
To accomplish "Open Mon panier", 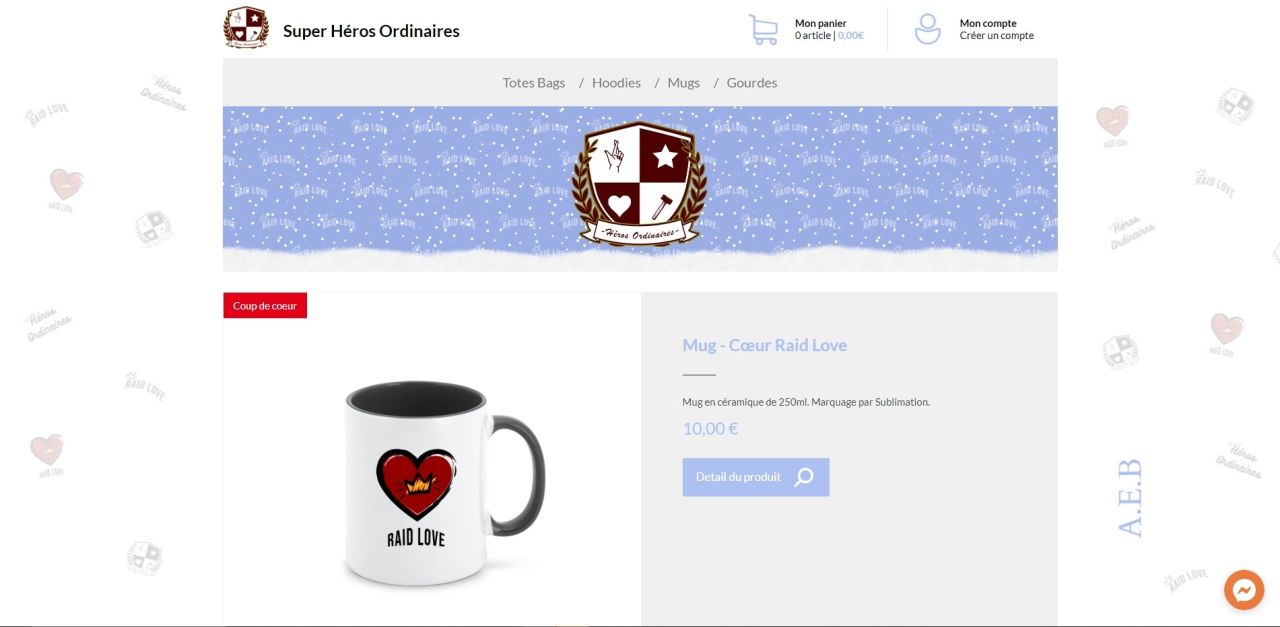I will click(x=821, y=23).
